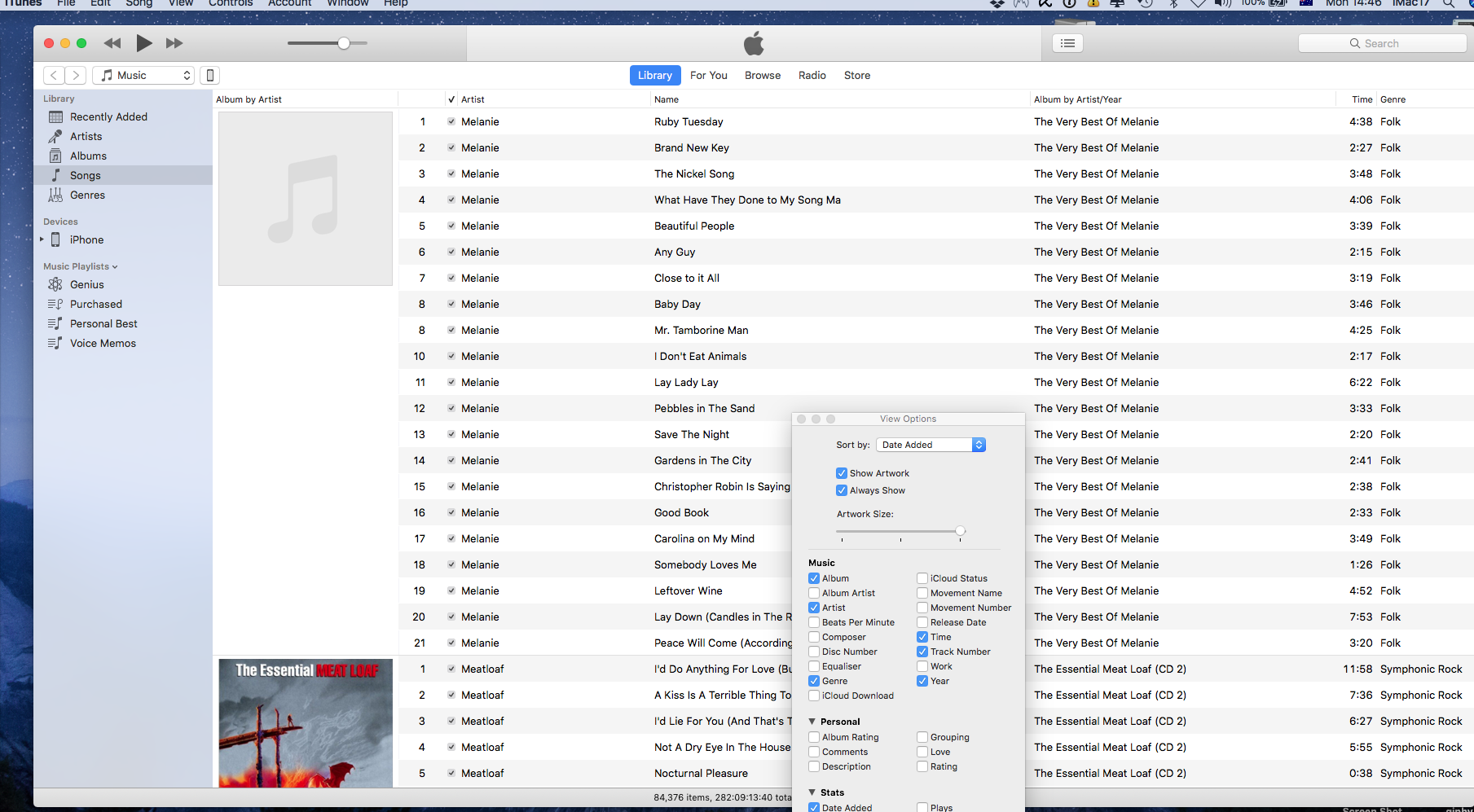Image resolution: width=1474 pixels, height=812 pixels.
Task: Open the Up Next list icon
Action: [x=1067, y=43]
